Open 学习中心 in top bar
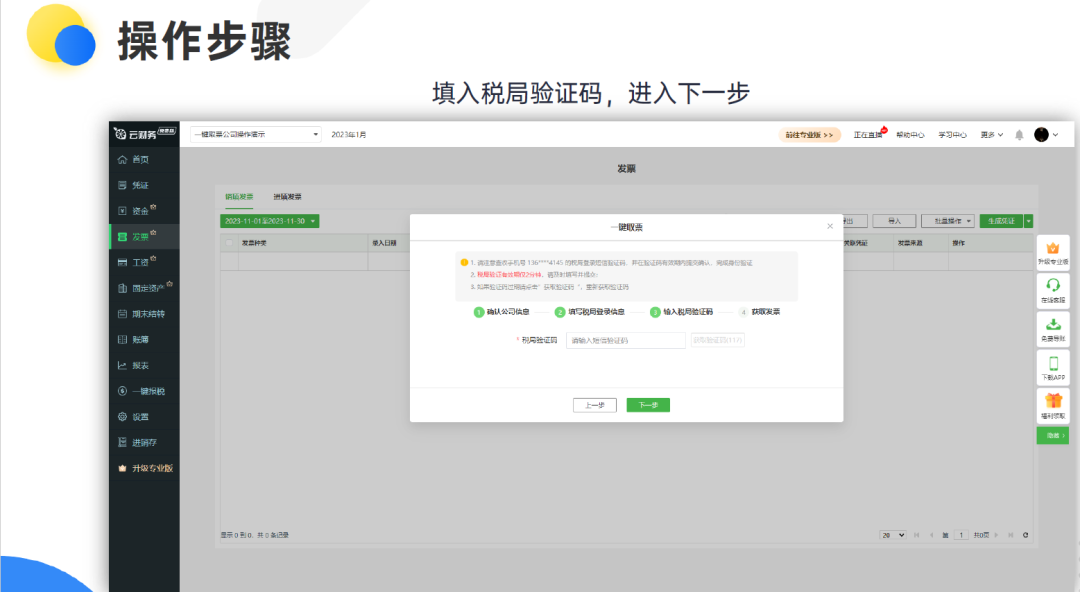Image resolution: width=1080 pixels, height=592 pixels. pos(953,135)
